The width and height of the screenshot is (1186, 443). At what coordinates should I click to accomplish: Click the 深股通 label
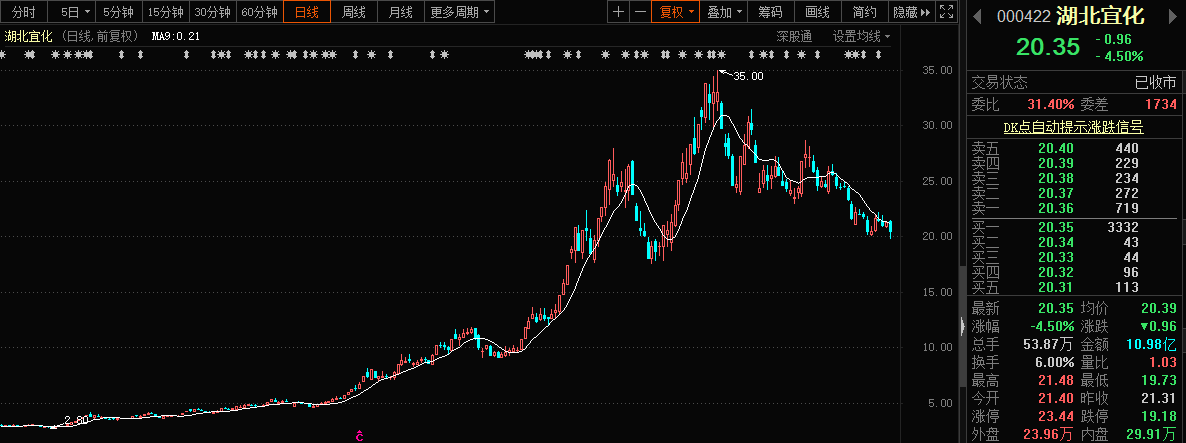pos(793,36)
